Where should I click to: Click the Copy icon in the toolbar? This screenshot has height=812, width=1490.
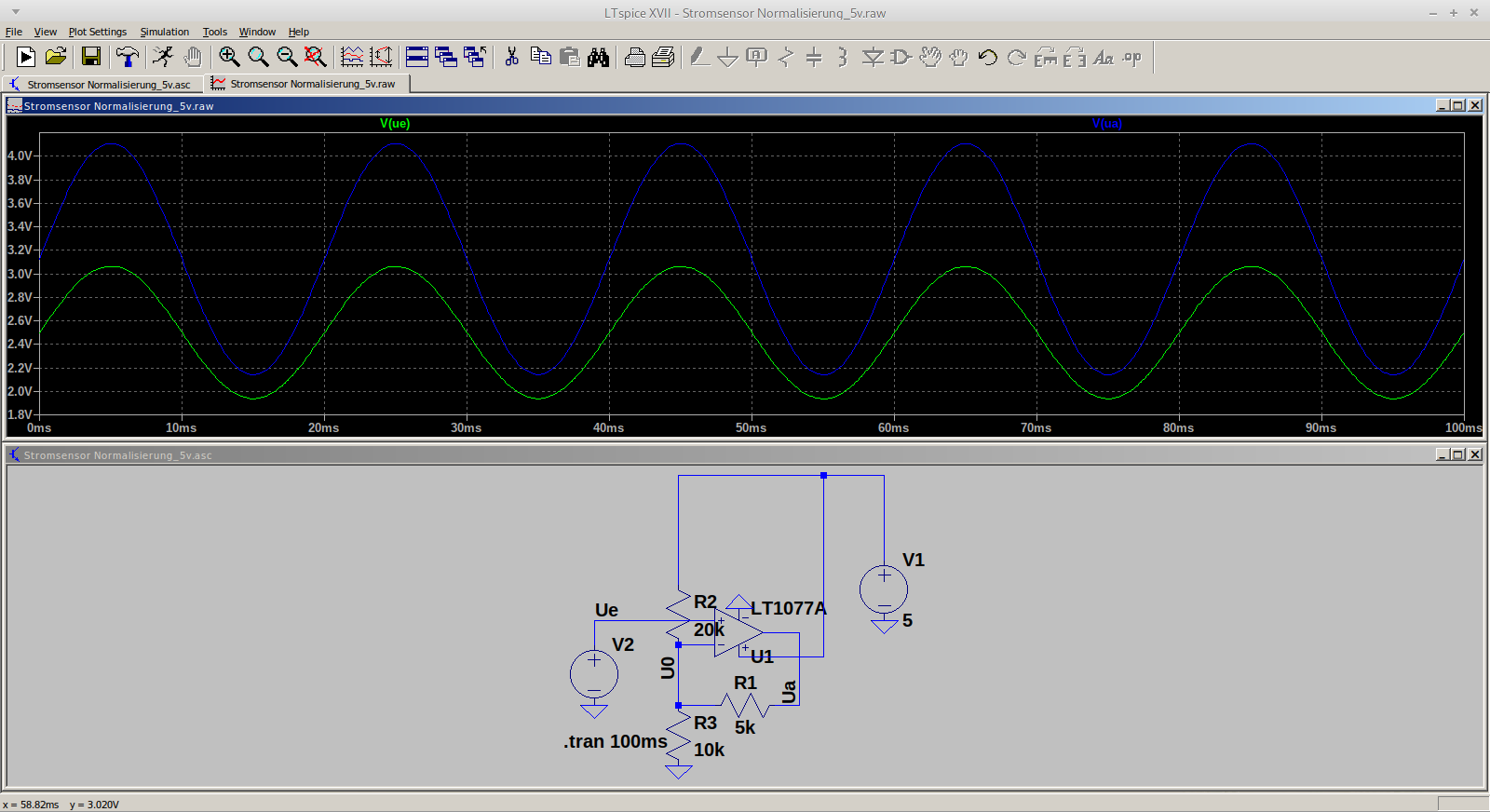540,58
